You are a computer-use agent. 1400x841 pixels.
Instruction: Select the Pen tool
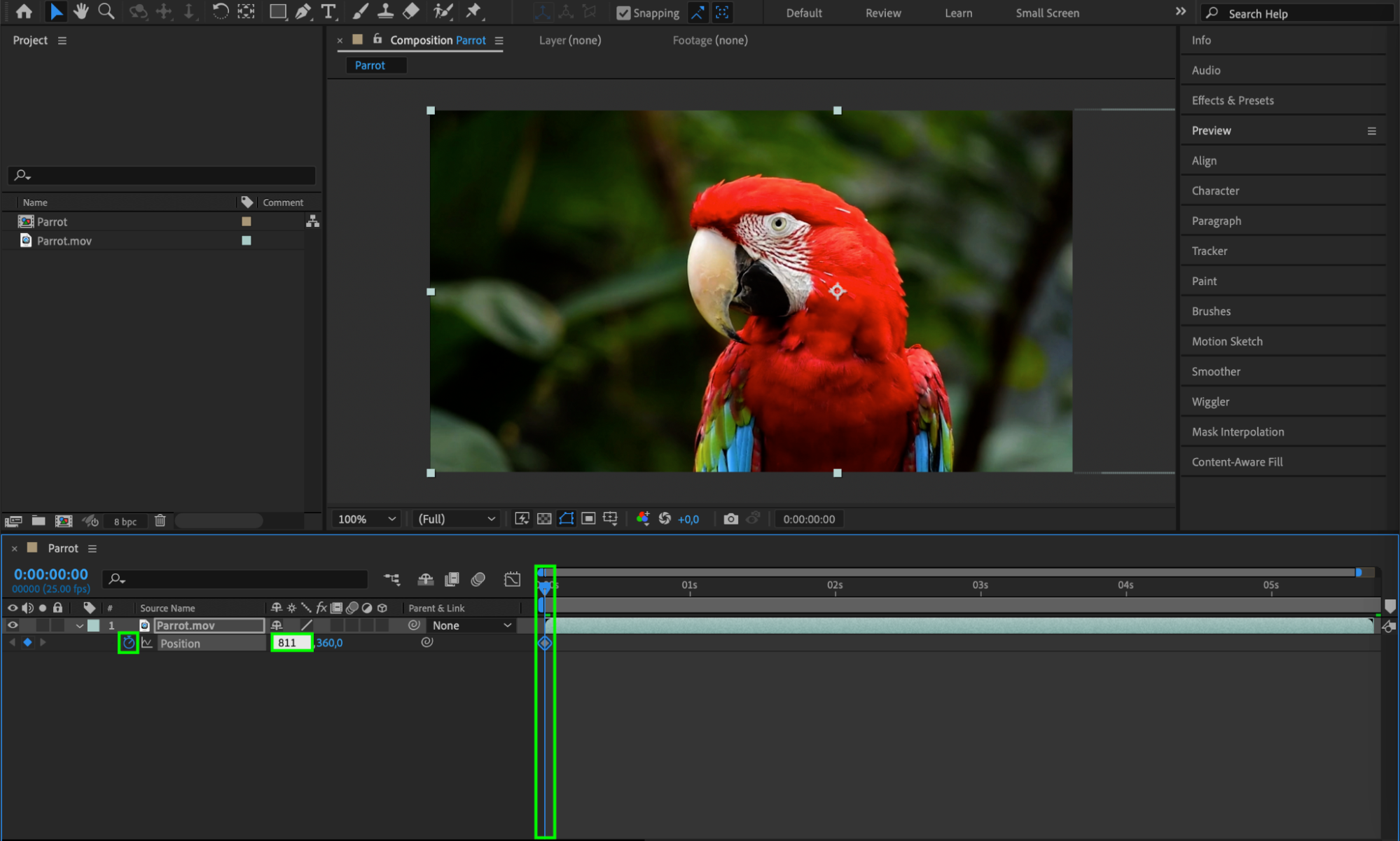(x=303, y=11)
